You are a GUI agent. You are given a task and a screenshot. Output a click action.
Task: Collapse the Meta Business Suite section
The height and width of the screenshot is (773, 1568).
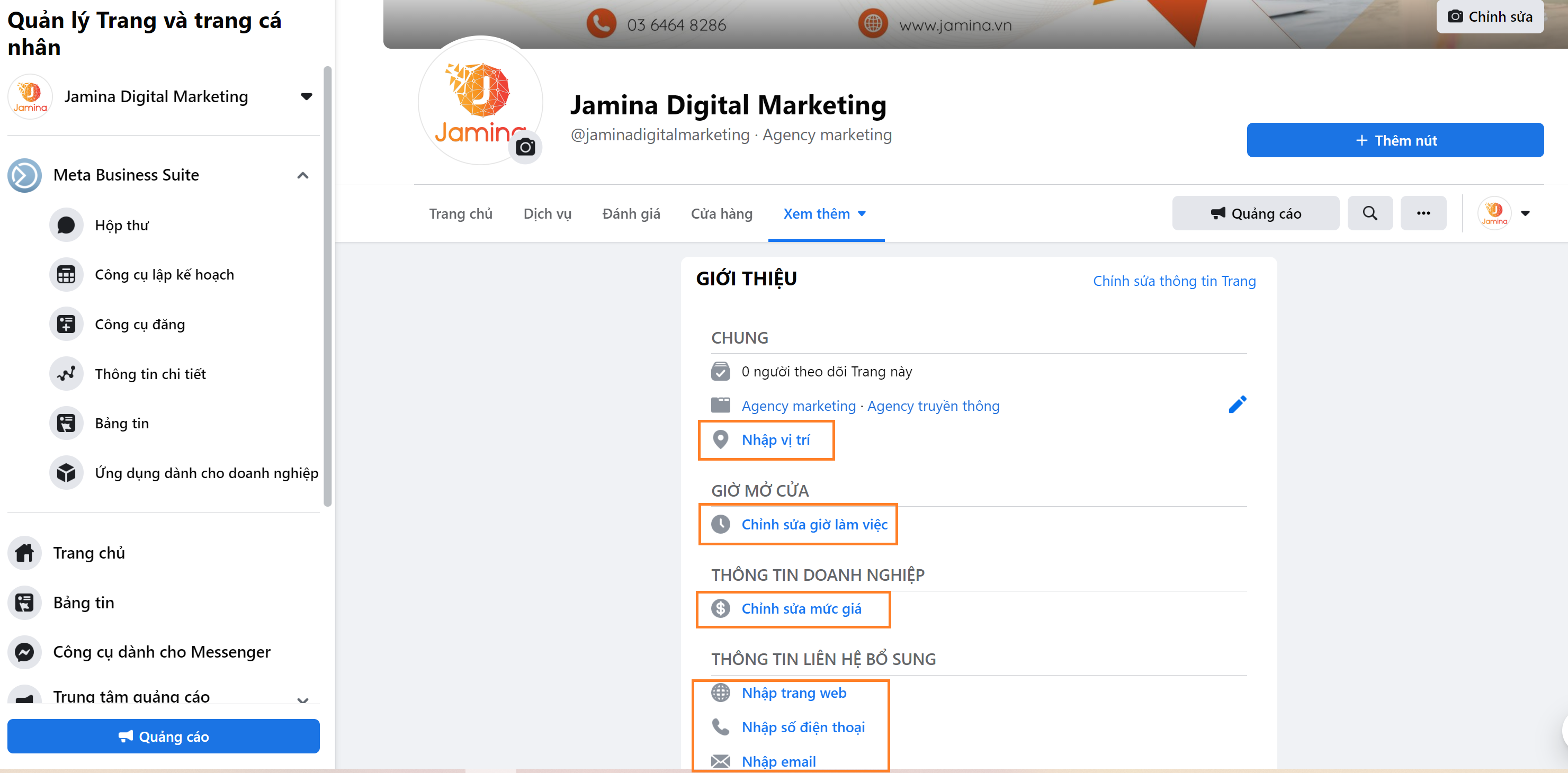click(302, 175)
